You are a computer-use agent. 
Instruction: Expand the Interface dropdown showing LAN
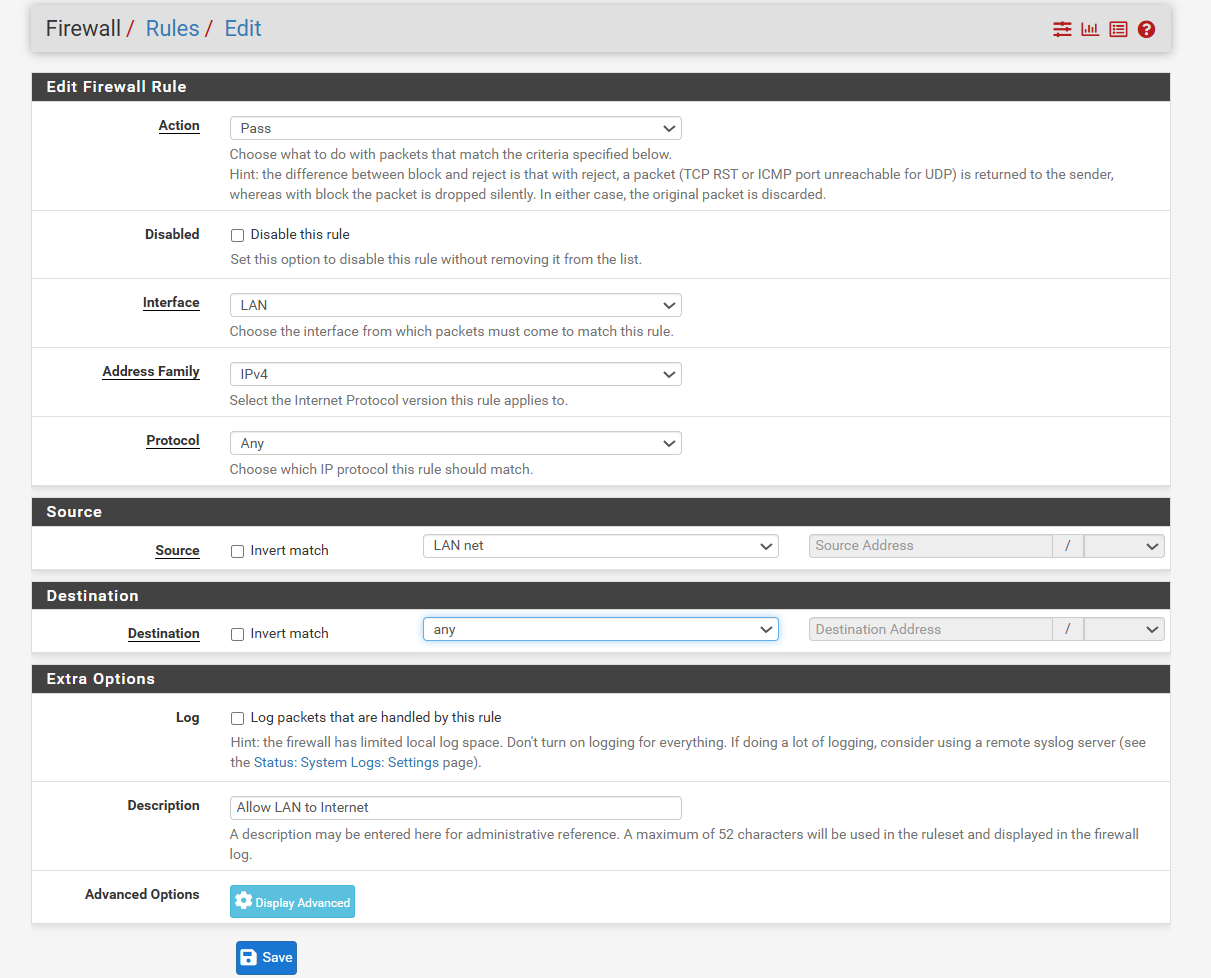tap(455, 305)
